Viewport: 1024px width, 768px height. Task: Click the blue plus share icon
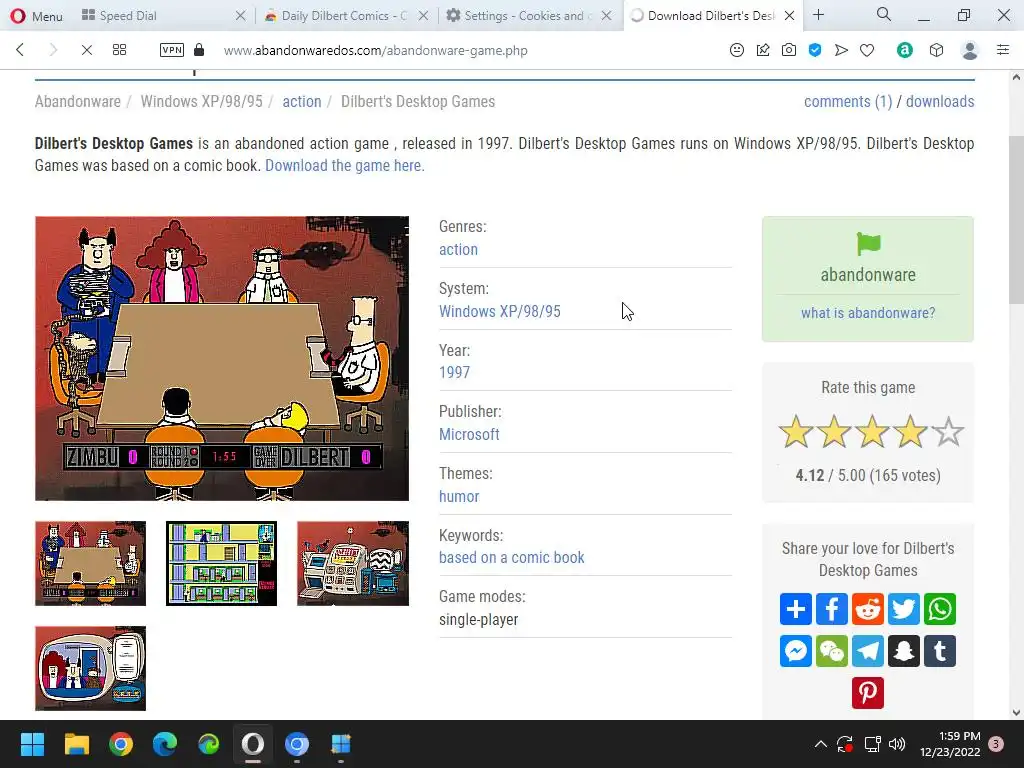tap(795, 609)
